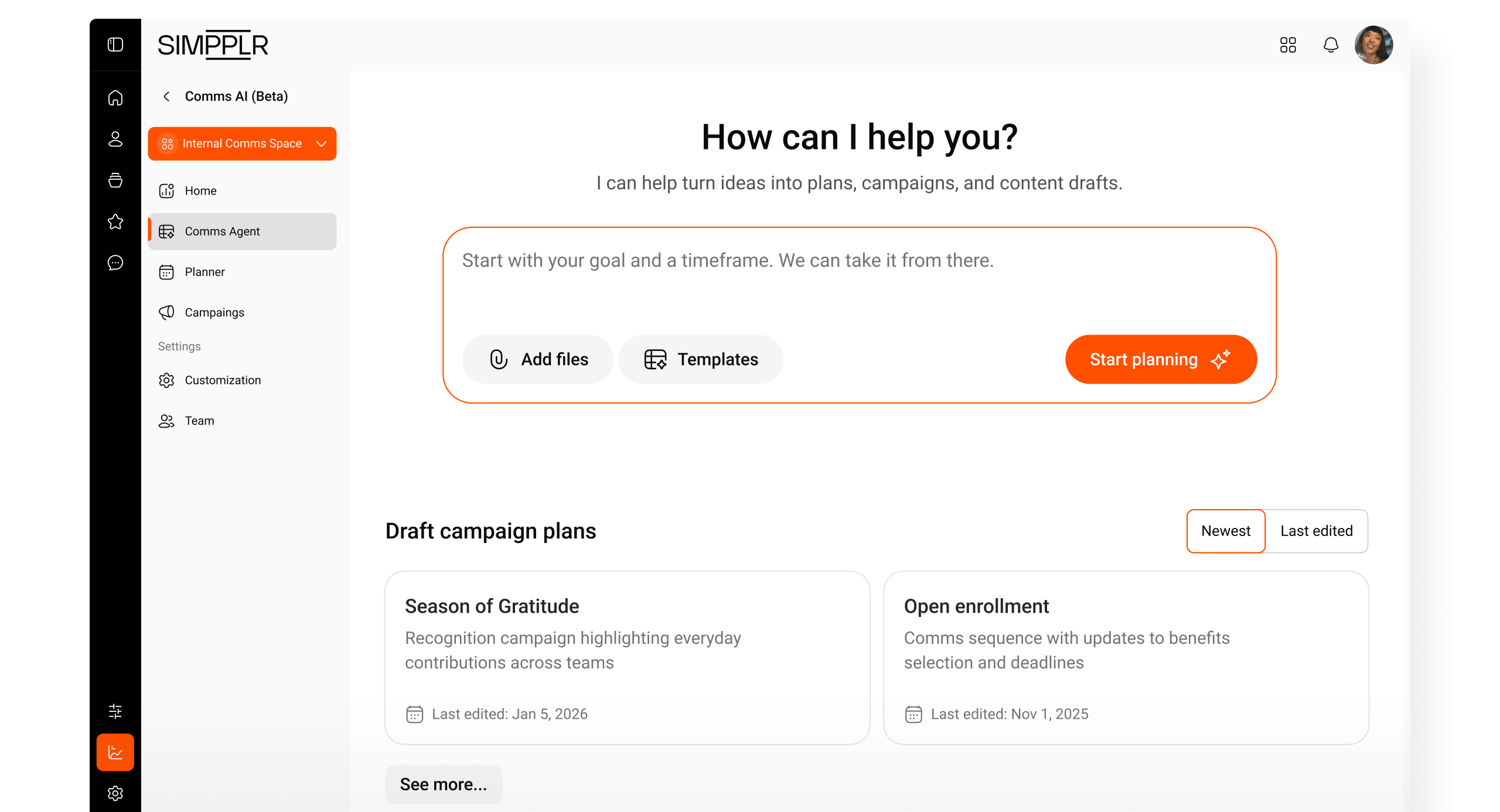Open the people profile rail icon
1500x812 pixels.
click(x=115, y=139)
